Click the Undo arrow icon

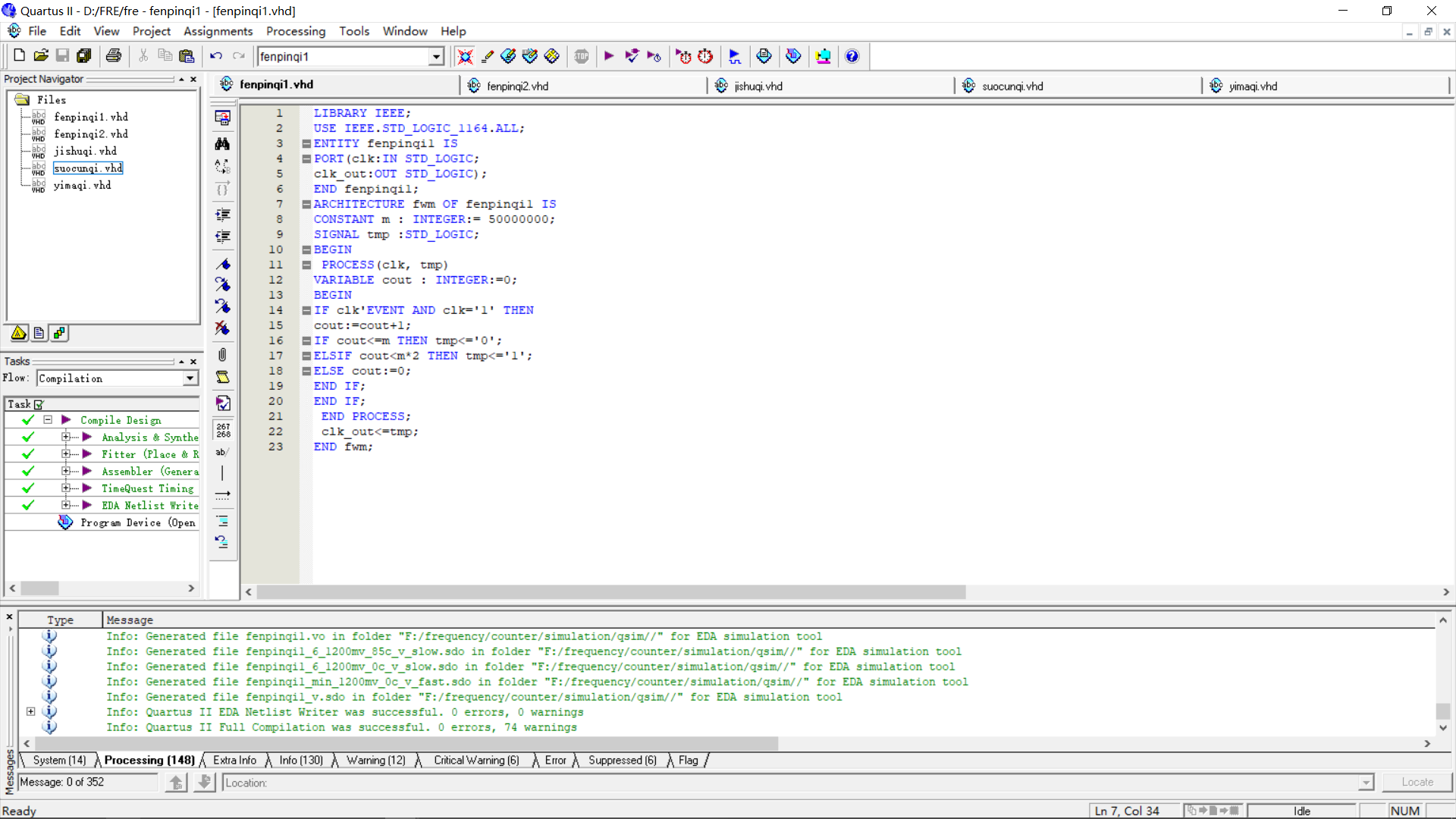pos(216,56)
